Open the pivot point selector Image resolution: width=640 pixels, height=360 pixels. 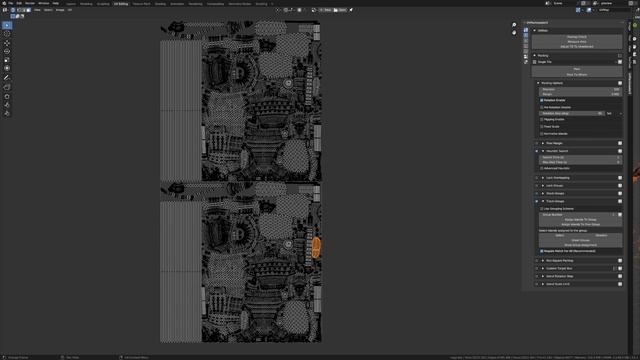pyautogui.click(x=279, y=10)
